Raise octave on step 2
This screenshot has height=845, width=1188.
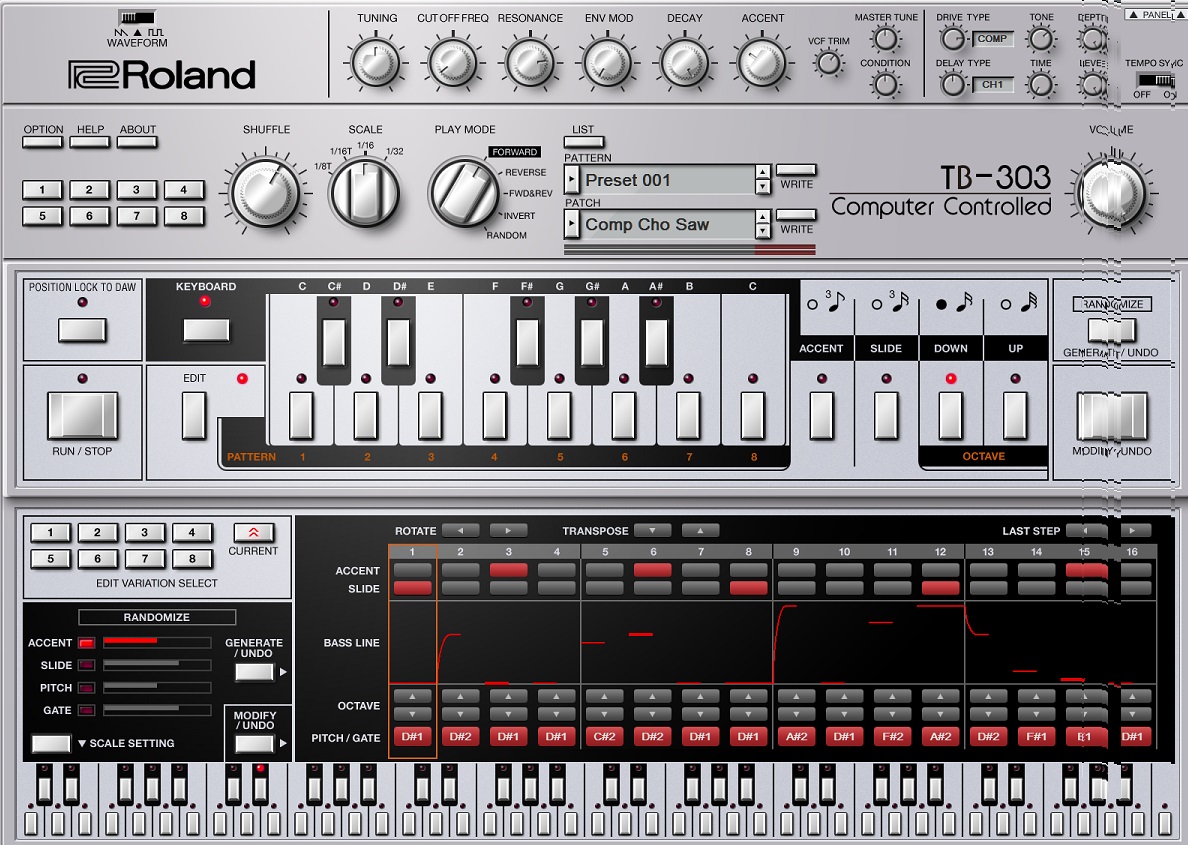(461, 696)
